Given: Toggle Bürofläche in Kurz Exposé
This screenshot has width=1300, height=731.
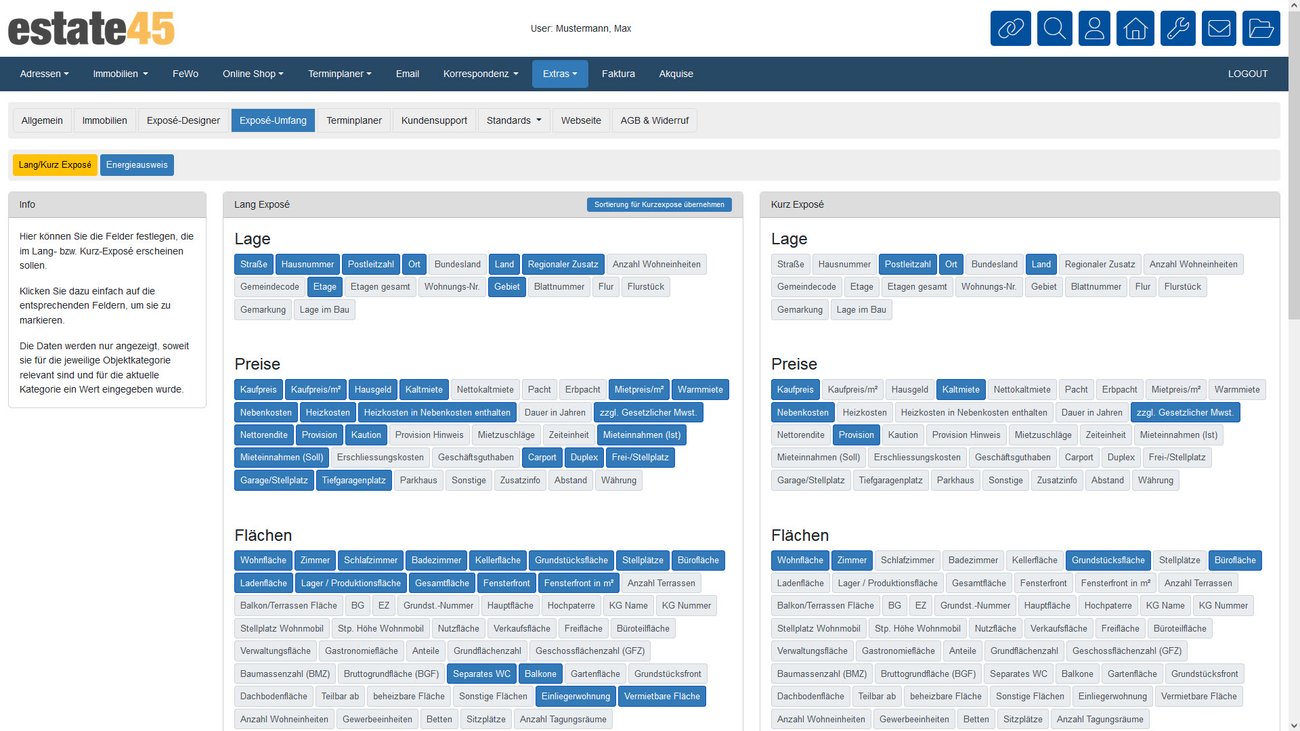Looking at the screenshot, I should (x=1235, y=560).
